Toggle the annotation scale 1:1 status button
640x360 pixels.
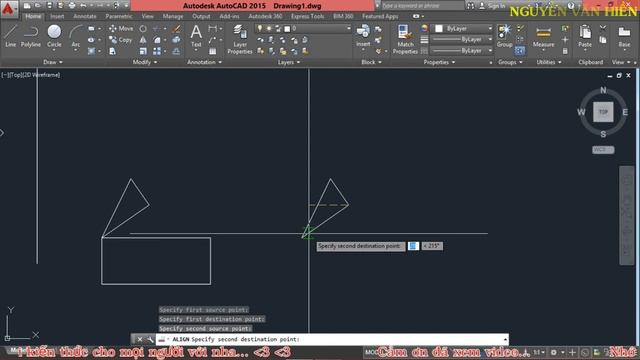(539, 352)
